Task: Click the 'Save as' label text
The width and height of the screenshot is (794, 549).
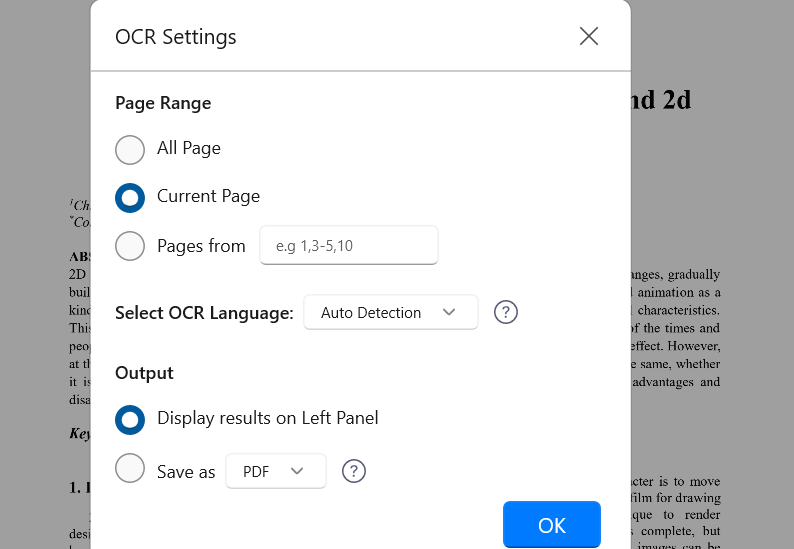Action: tap(186, 472)
